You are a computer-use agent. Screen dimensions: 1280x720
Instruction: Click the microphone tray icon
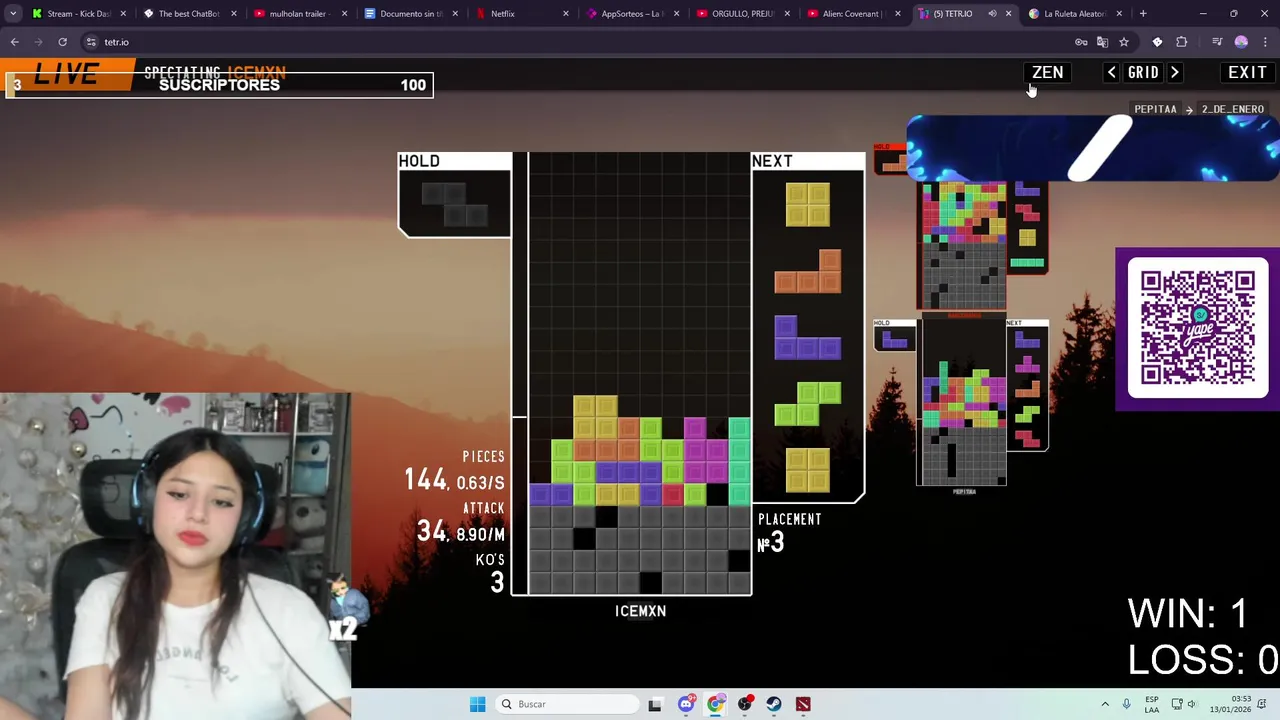click(1126, 704)
